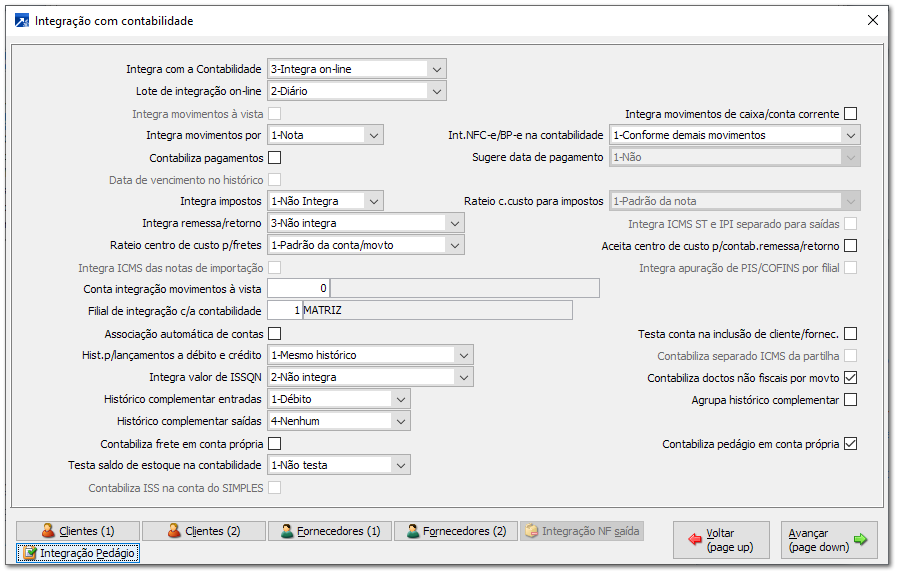Click the Integração com contabilidade title bar icon
Viewport: 898px width, 574px height.
tap(22, 21)
